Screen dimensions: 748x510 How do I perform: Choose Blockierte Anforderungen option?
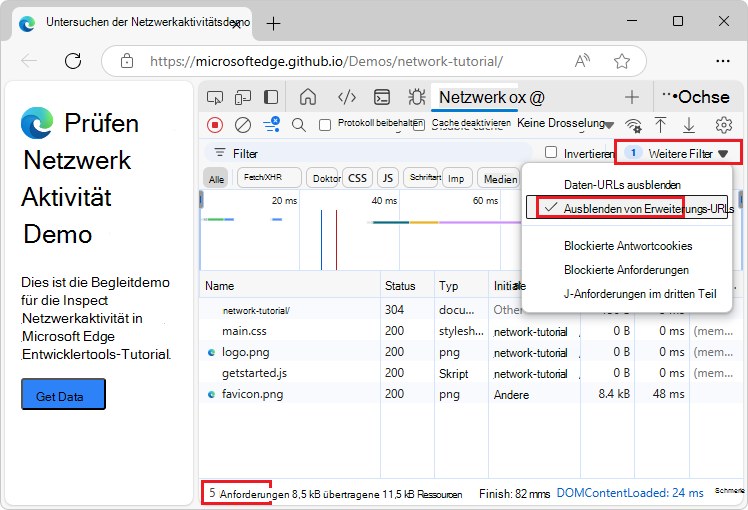[627, 270]
